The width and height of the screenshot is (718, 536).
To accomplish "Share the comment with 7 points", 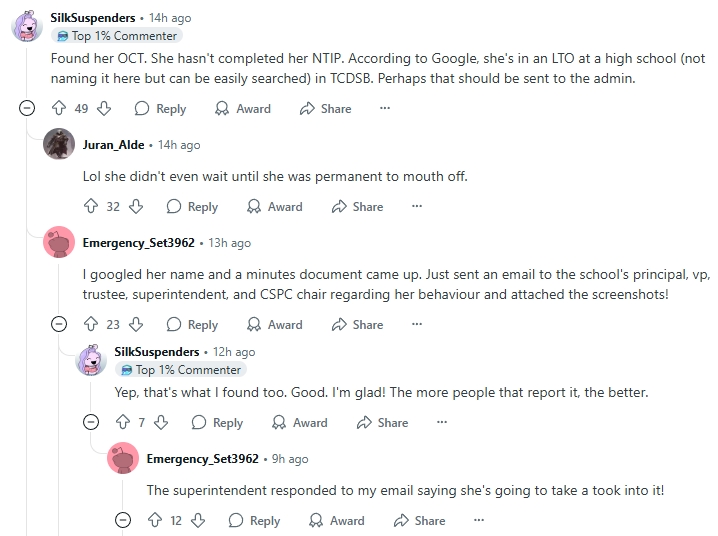I will tap(383, 422).
